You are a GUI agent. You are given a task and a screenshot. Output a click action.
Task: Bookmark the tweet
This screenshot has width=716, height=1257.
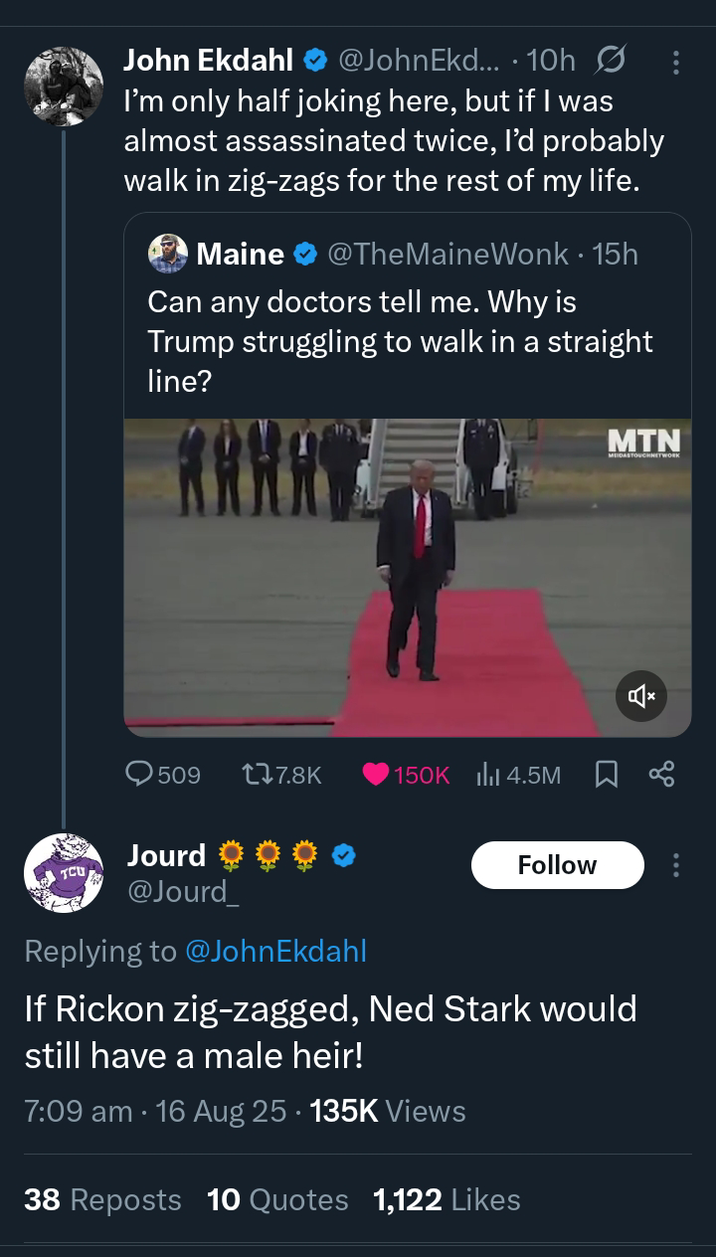(x=604, y=773)
